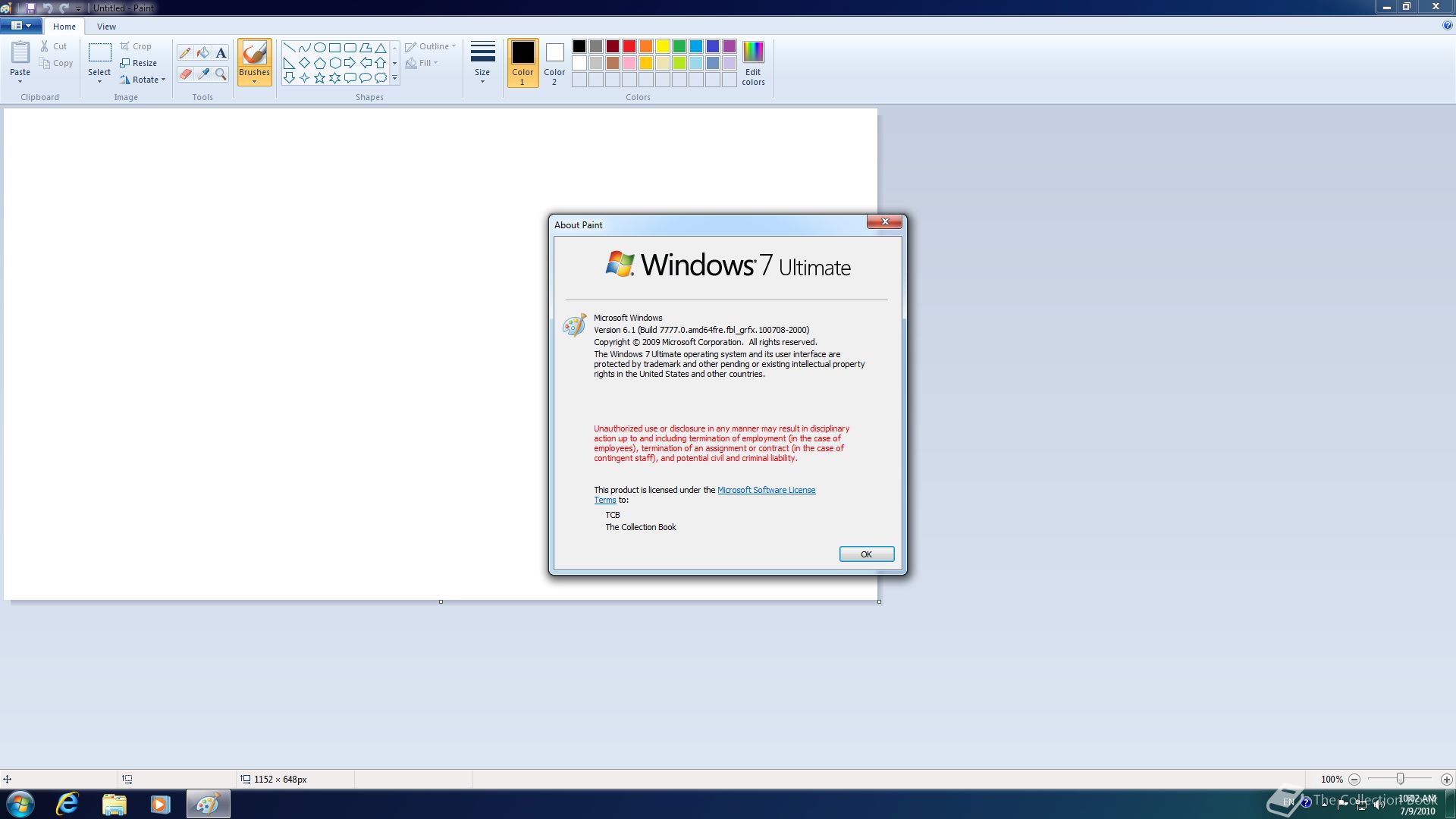Viewport: 1456px width, 819px height.
Task: Choose the Diamond shape
Action: point(304,62)
